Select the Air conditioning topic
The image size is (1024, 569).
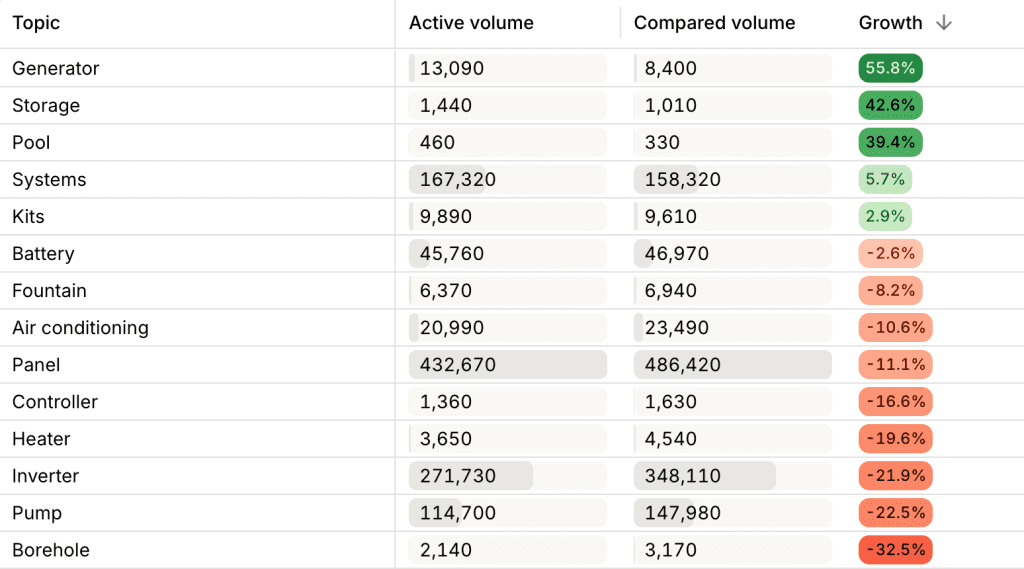(80, 327)
